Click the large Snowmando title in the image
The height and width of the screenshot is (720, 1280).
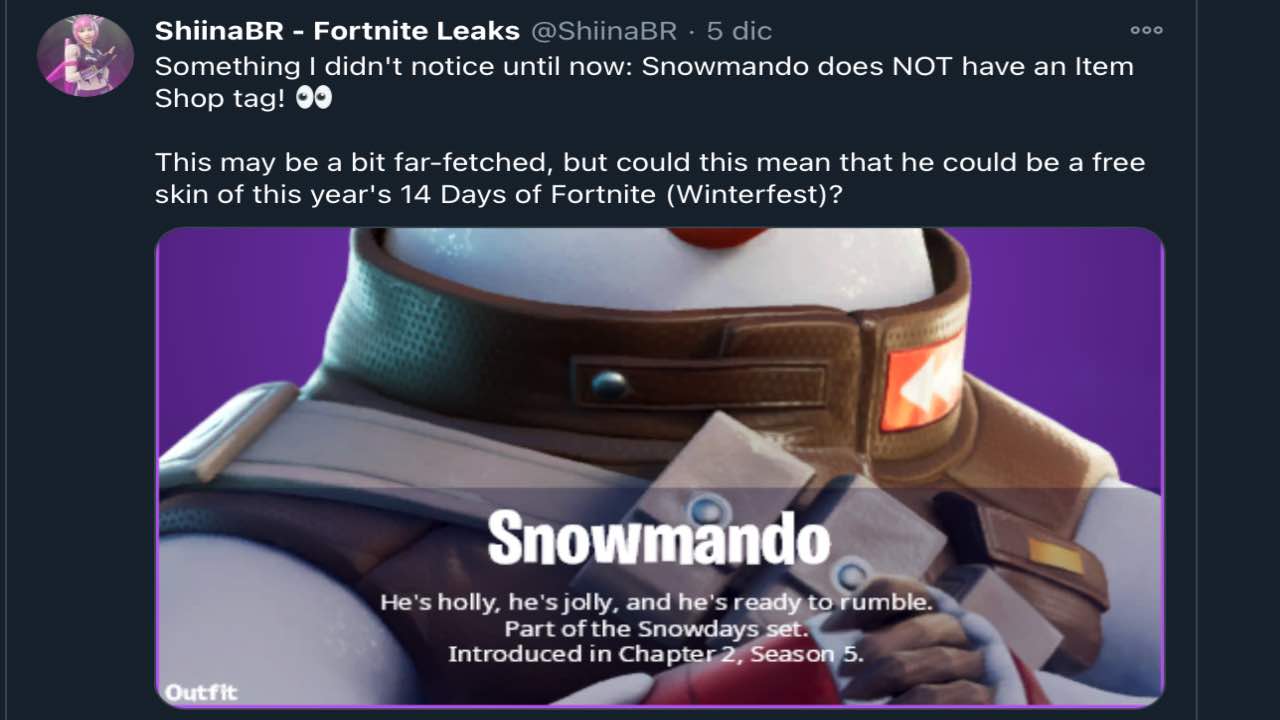[x=659, y=539]
